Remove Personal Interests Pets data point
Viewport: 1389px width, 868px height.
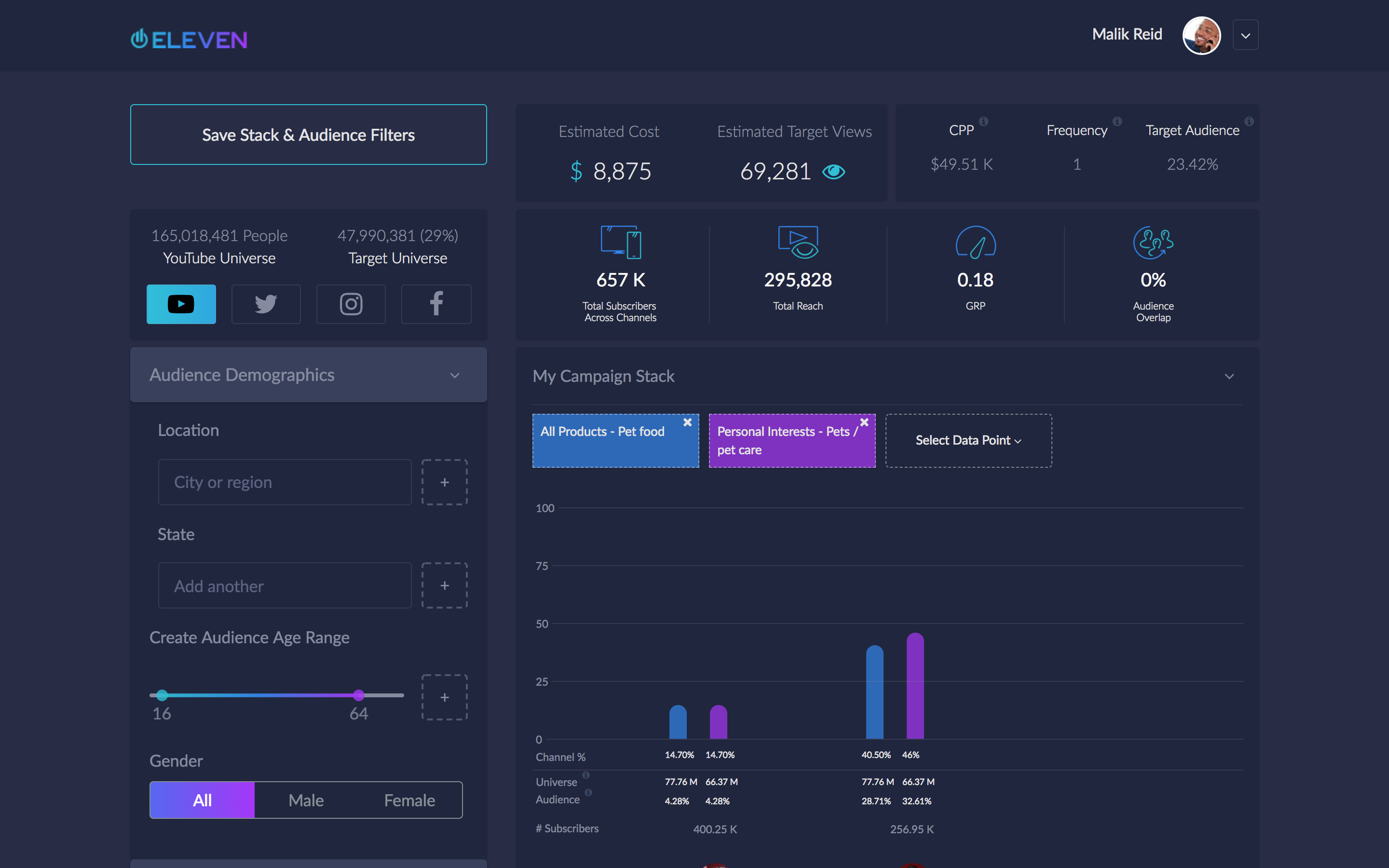864,422
